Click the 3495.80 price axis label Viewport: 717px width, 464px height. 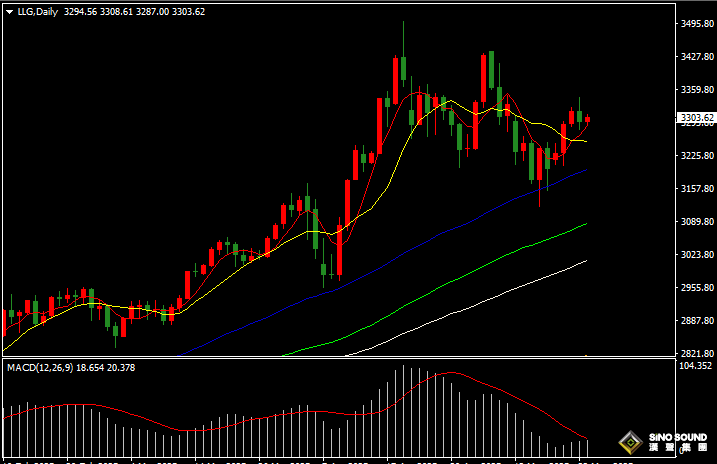[696, 24]
